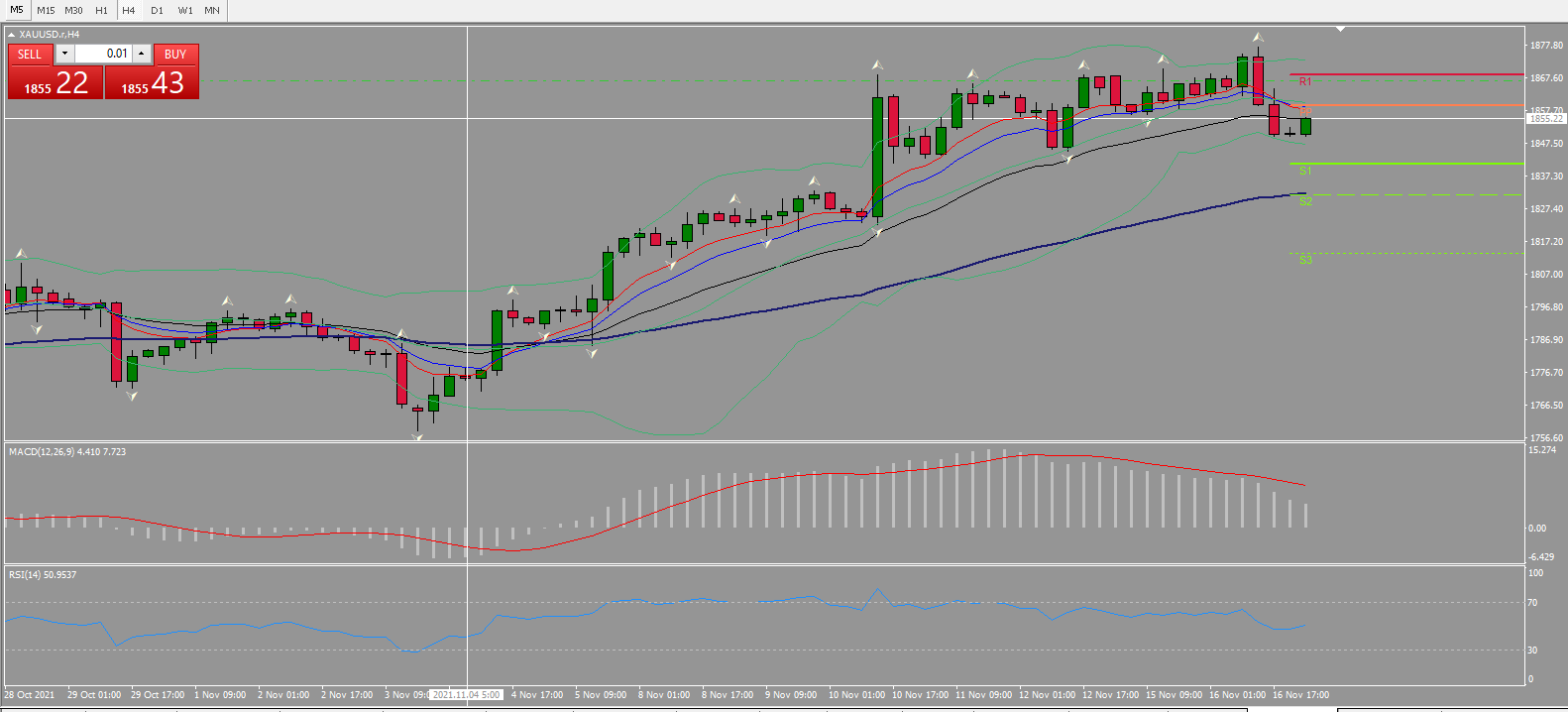Click the SELL button

click(x=30, y=54)
